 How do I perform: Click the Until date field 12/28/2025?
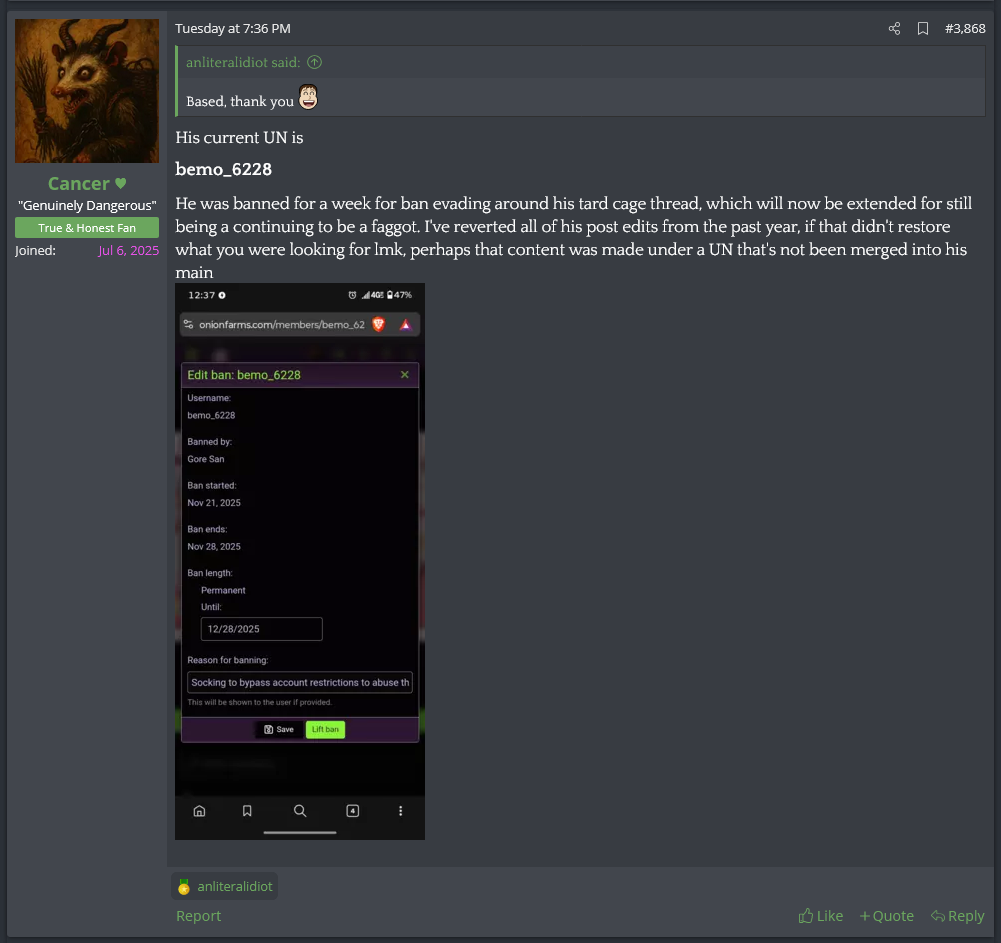coord(261,629)
